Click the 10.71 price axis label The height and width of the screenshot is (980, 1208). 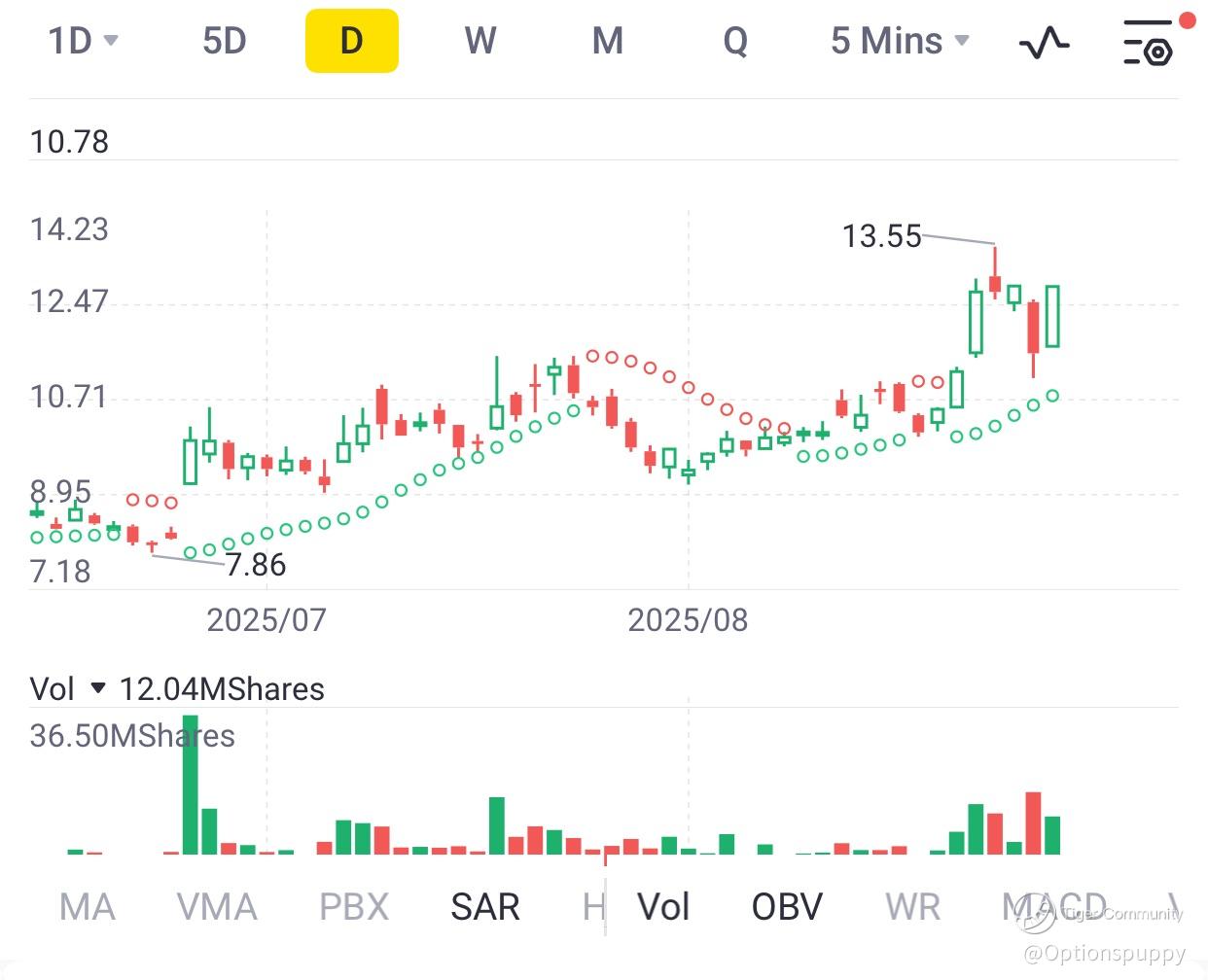(69, 397)
